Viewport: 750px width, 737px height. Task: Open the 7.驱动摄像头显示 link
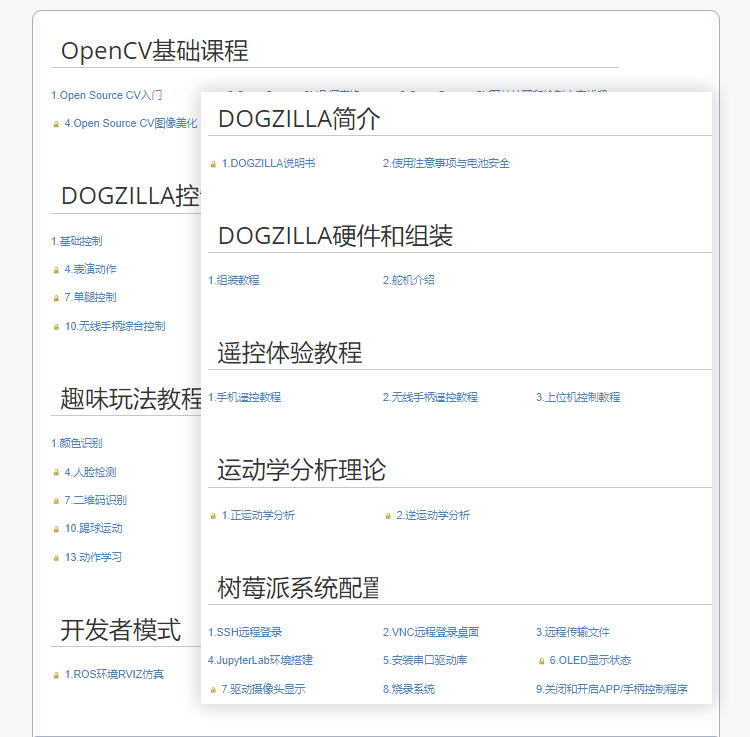[264, 689]
